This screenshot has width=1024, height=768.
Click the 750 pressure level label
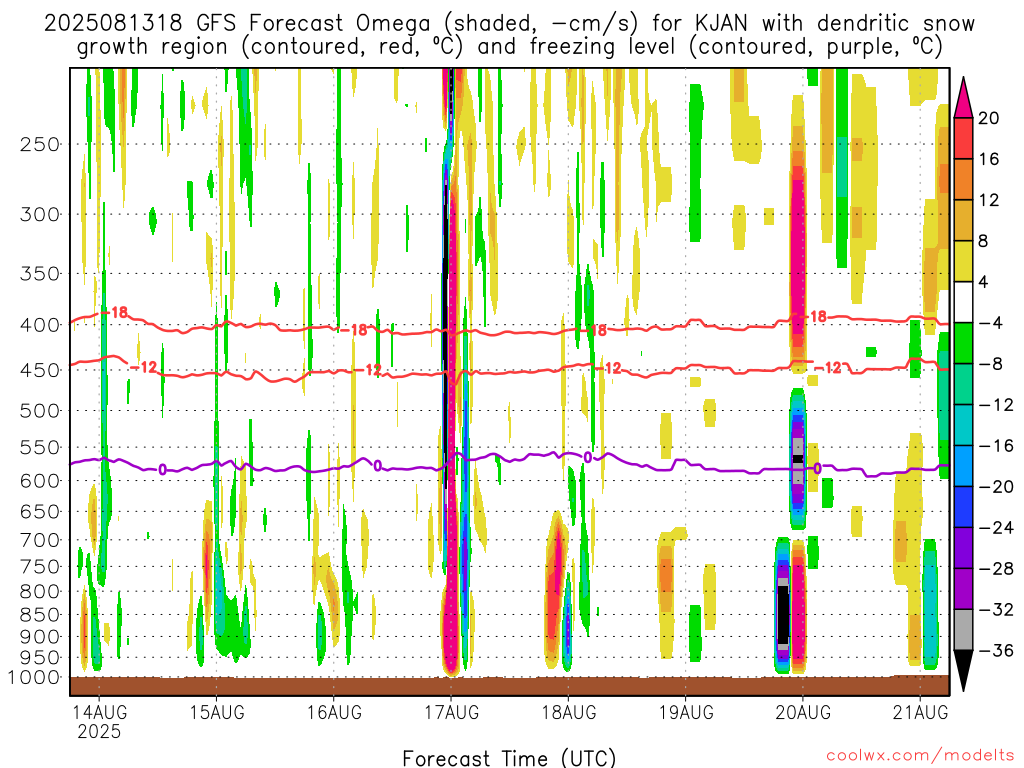[40, 566]
